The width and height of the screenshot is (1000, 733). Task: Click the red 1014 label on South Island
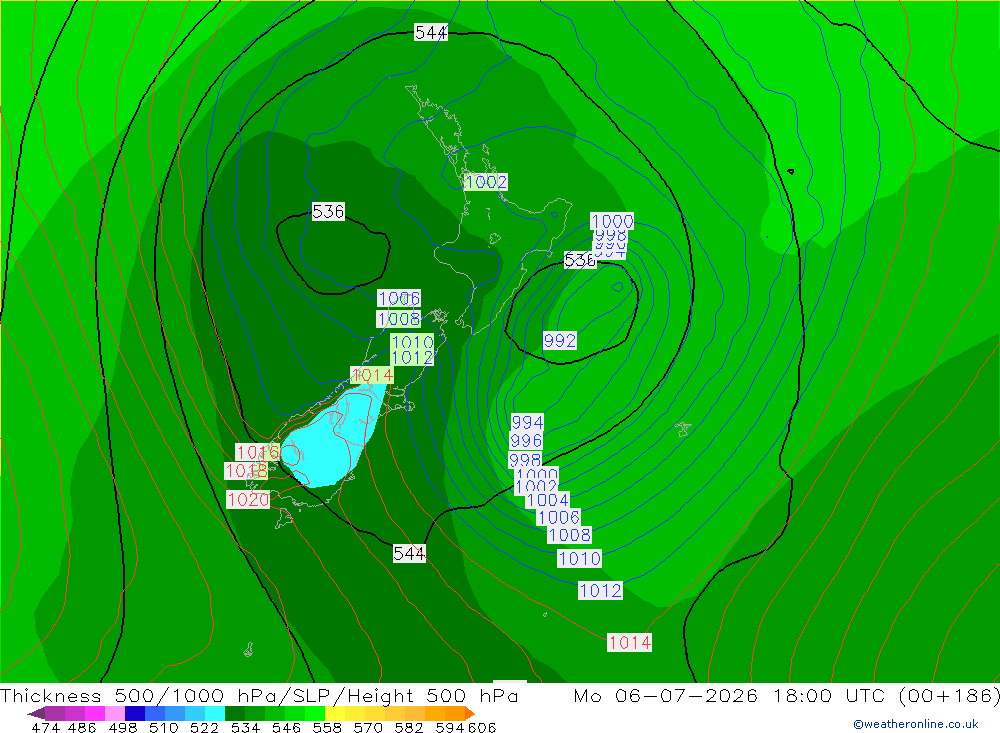pos(372,375)
